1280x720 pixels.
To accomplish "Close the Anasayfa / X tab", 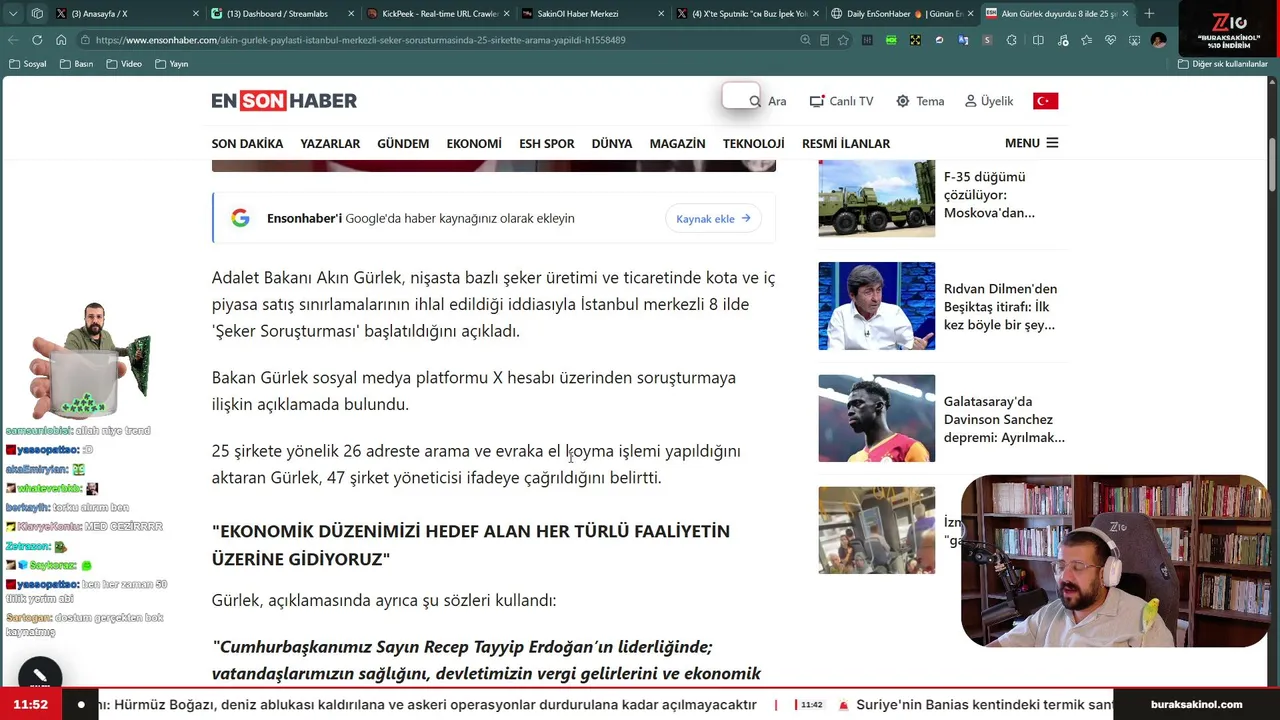I will pos(195,14).
